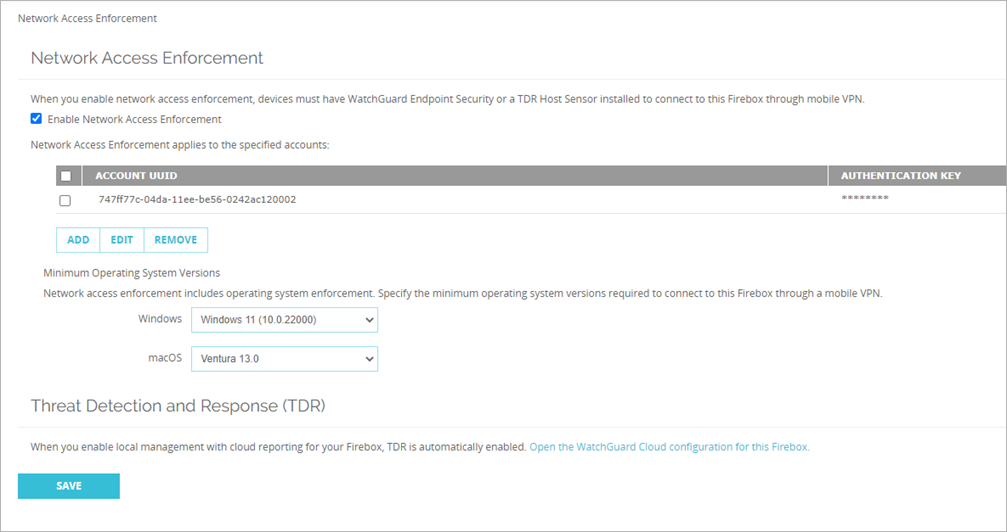The image size is (1007, 532).
Task: Click the Minimum Operating System Versions label
Action: (x=131, y=272)
